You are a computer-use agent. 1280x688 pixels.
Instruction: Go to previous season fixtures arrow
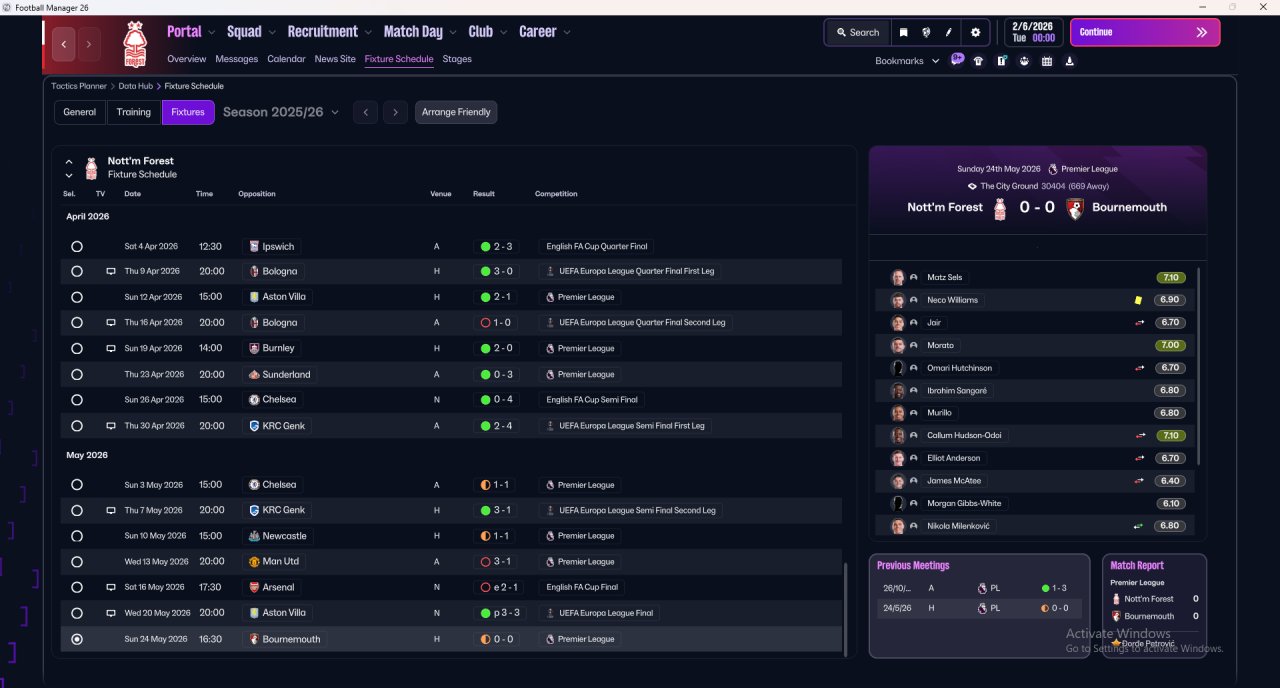click(366, 112)
